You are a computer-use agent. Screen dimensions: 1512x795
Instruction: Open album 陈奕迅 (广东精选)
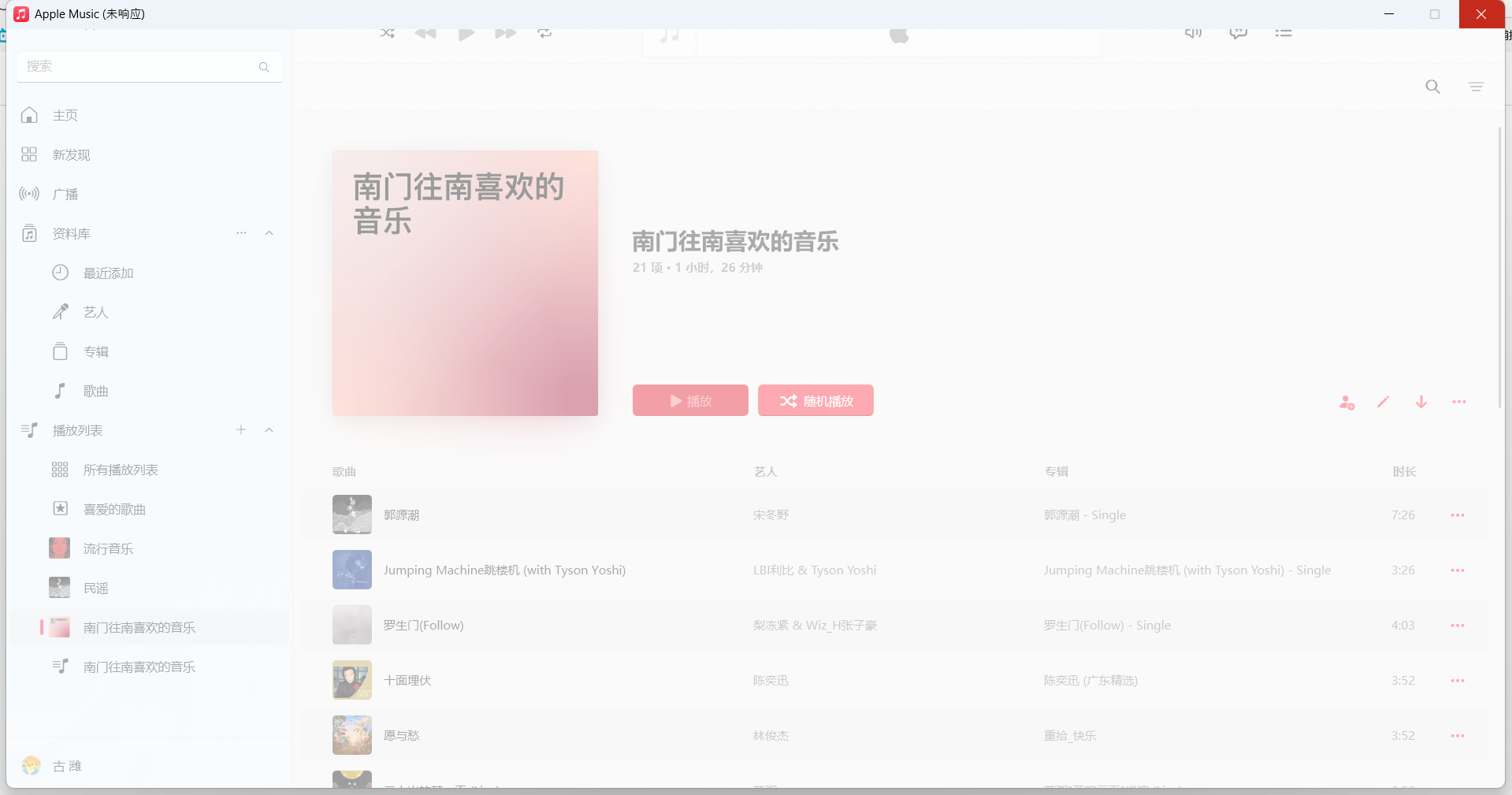[x=1090, y=680]
